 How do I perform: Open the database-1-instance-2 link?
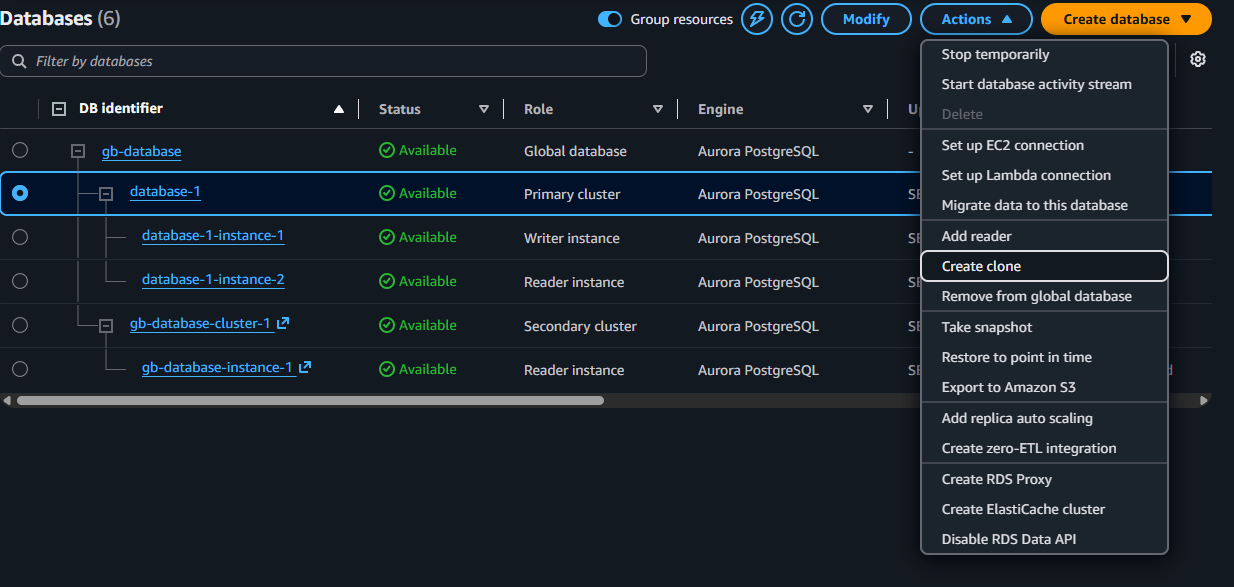pyautogui.click(x=213, y=279)
